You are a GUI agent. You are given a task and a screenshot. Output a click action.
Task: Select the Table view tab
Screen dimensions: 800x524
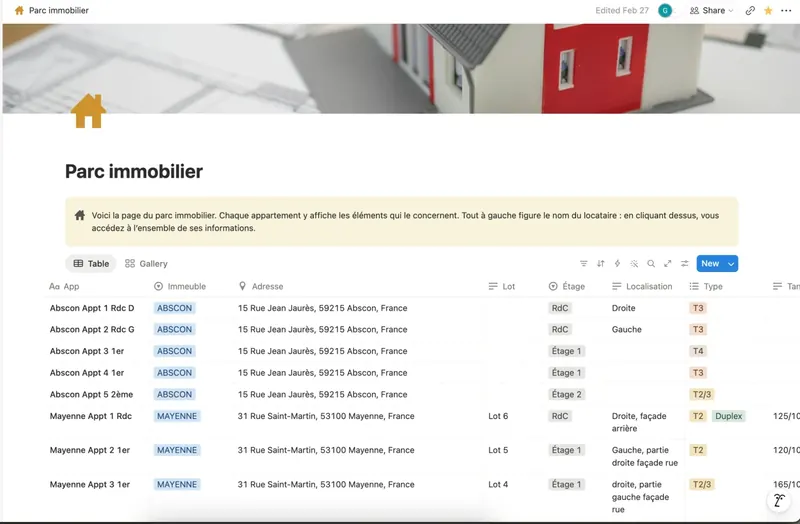pos(91,263)
